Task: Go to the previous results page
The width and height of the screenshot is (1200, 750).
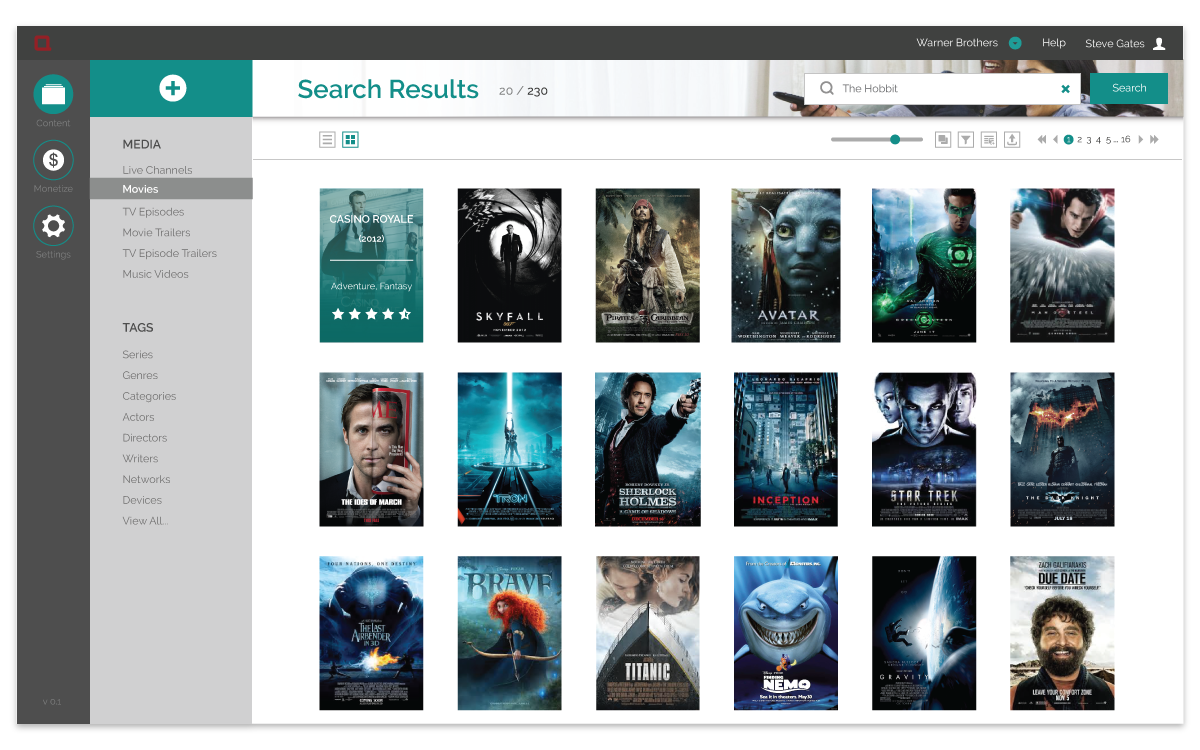Action: coord(1055,140)
